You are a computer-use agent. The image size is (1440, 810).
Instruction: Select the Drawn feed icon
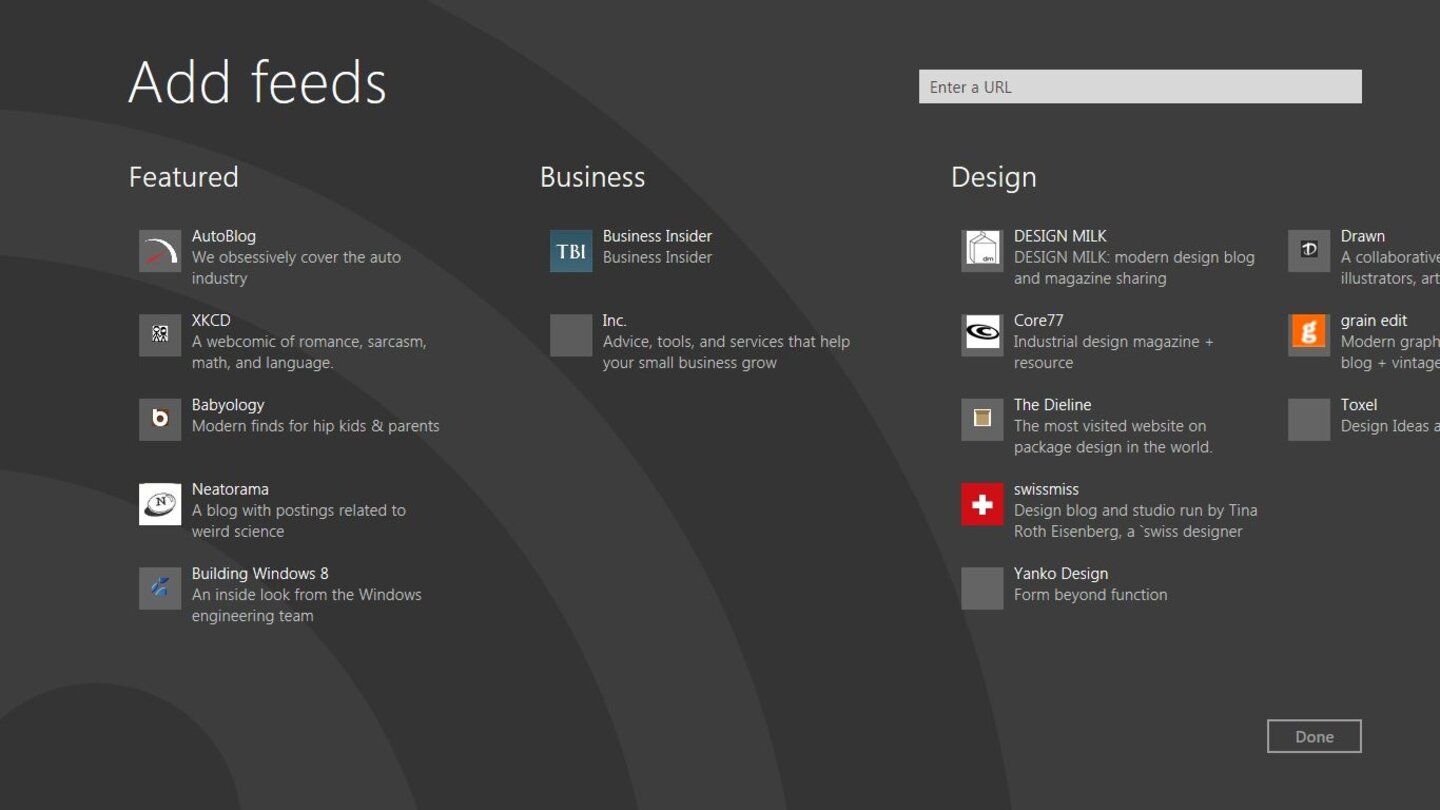(1309, 251)
